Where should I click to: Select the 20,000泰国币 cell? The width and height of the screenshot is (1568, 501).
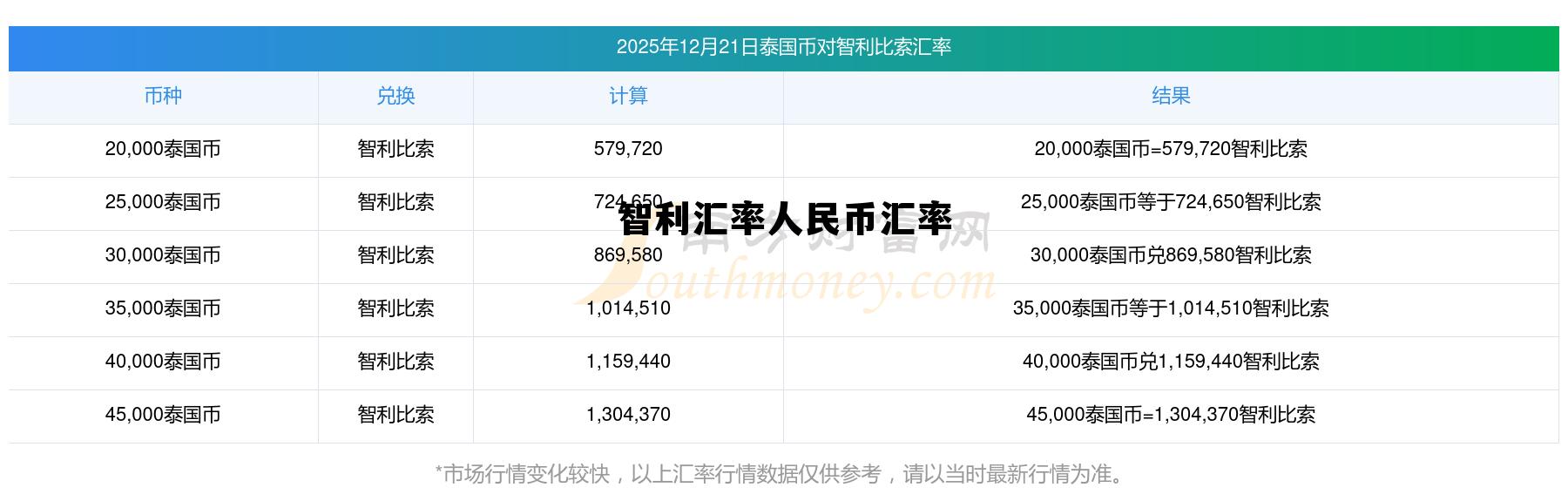tap(163, 149)
